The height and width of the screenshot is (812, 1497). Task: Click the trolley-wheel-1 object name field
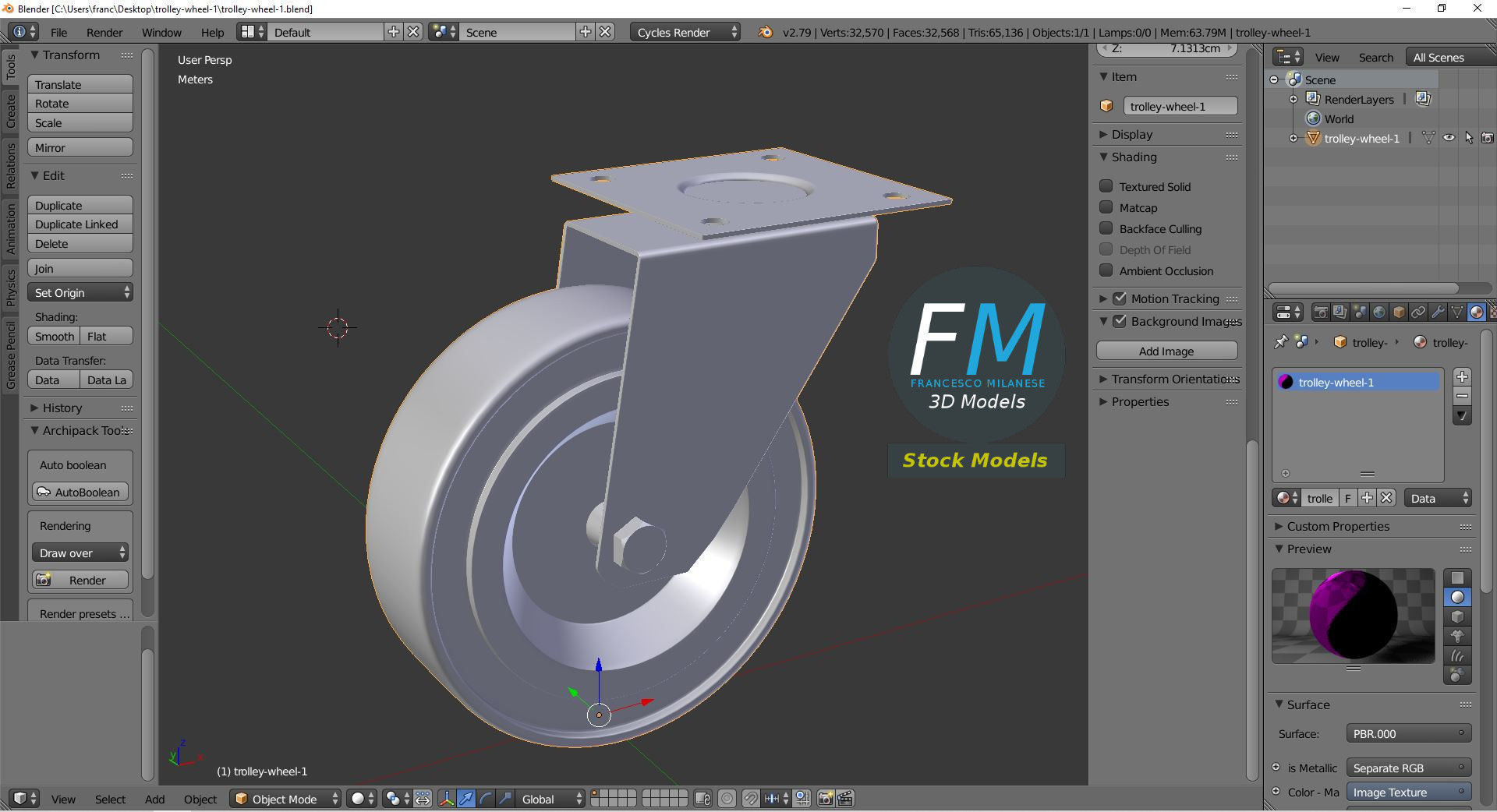point(1180,106)
